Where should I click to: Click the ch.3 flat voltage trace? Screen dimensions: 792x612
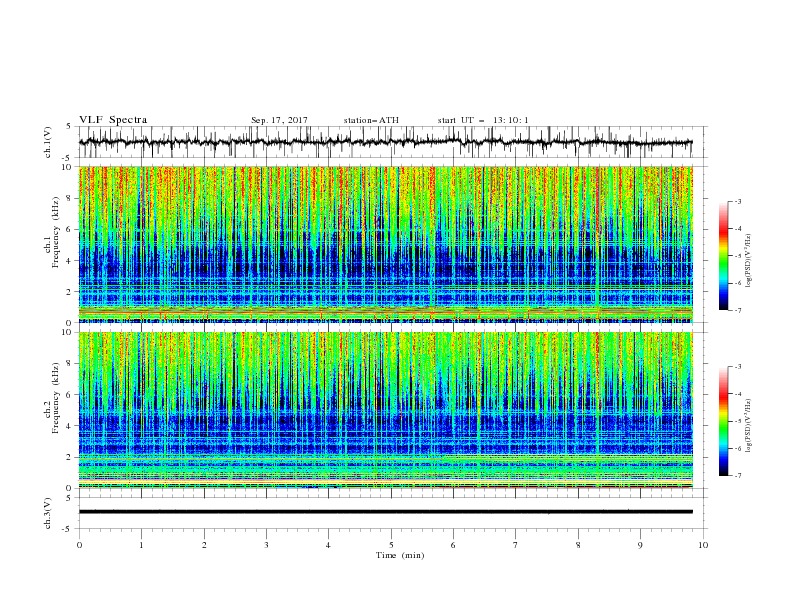point(386,512)
